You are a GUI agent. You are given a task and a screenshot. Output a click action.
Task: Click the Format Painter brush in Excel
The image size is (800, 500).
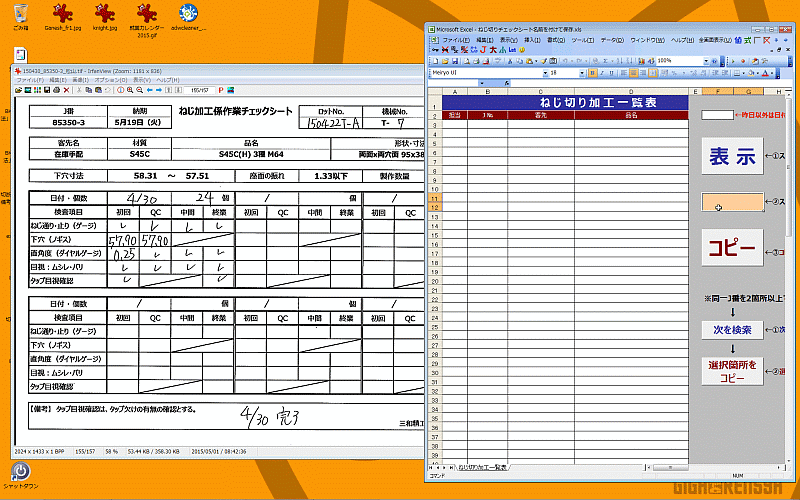pyautogui.click(x=543, y=61)
